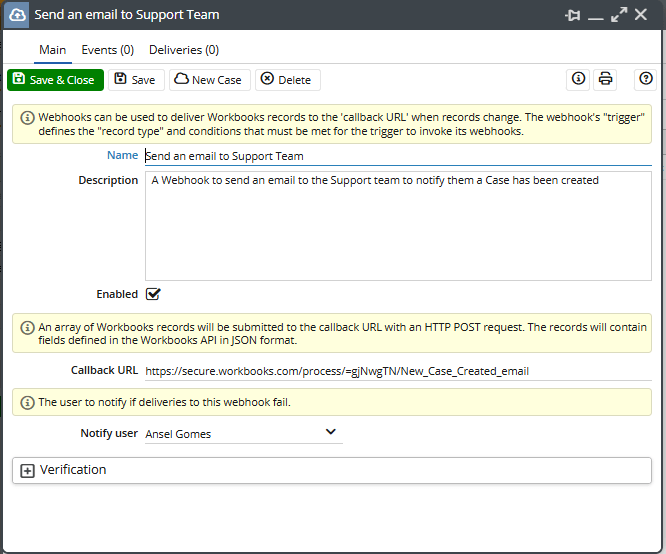
Task: Click into the Callback URL field
Action: (397, 371)
